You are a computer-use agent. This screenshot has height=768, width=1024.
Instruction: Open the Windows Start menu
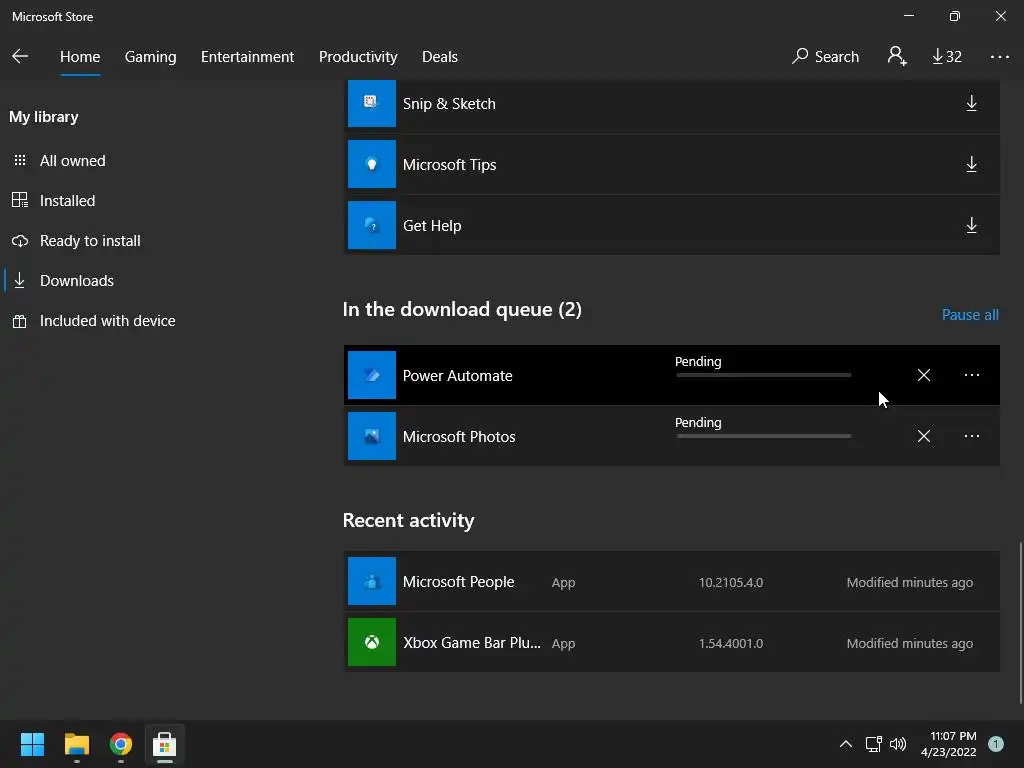pos(32,744)
